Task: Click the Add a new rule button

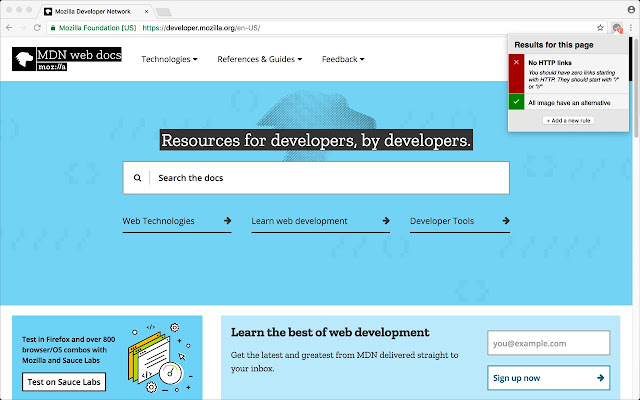Action: point(568,120)
